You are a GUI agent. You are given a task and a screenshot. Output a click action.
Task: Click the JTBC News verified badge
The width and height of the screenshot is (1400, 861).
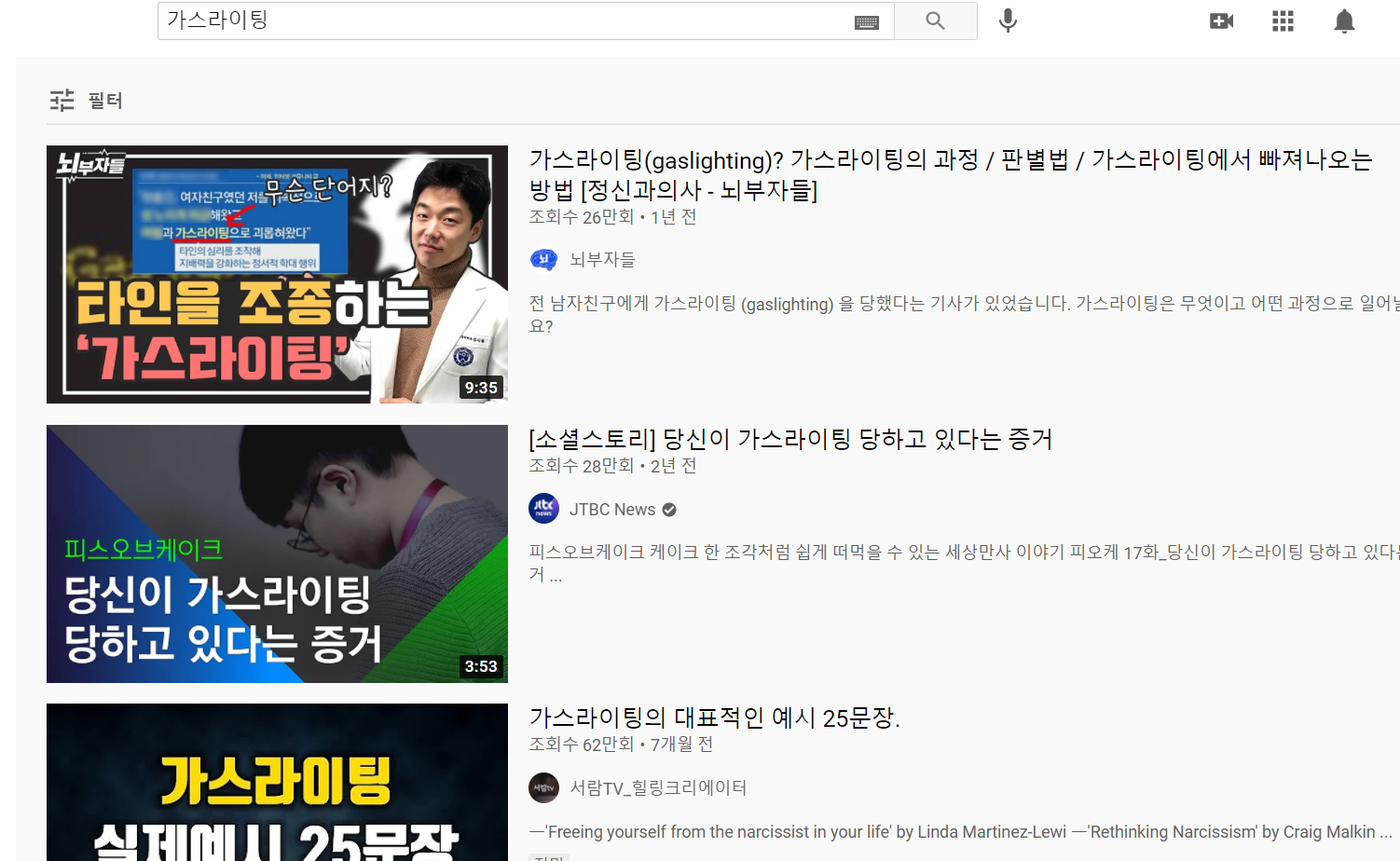pos(669,510)
